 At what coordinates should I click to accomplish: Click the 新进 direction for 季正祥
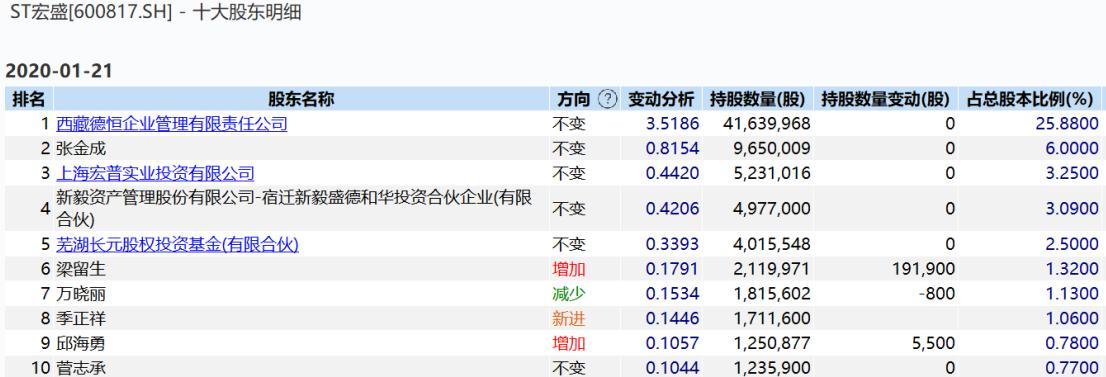569,319
